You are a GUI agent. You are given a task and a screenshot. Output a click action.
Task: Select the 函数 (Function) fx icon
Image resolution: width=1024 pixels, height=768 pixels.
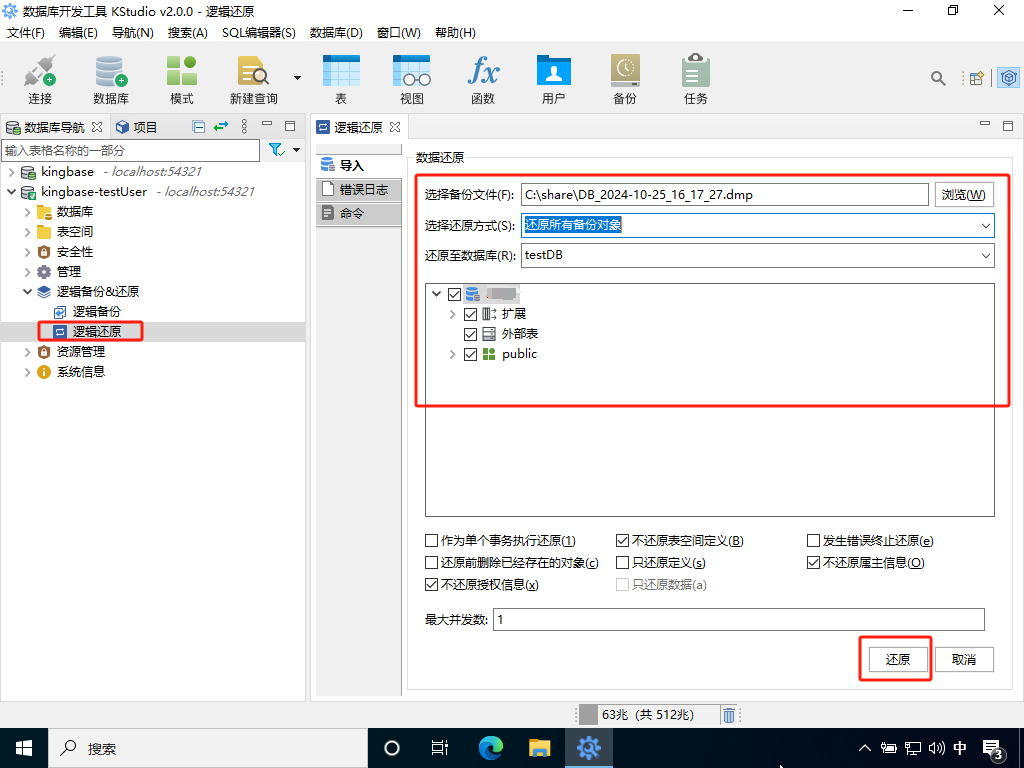coord(483,72)
